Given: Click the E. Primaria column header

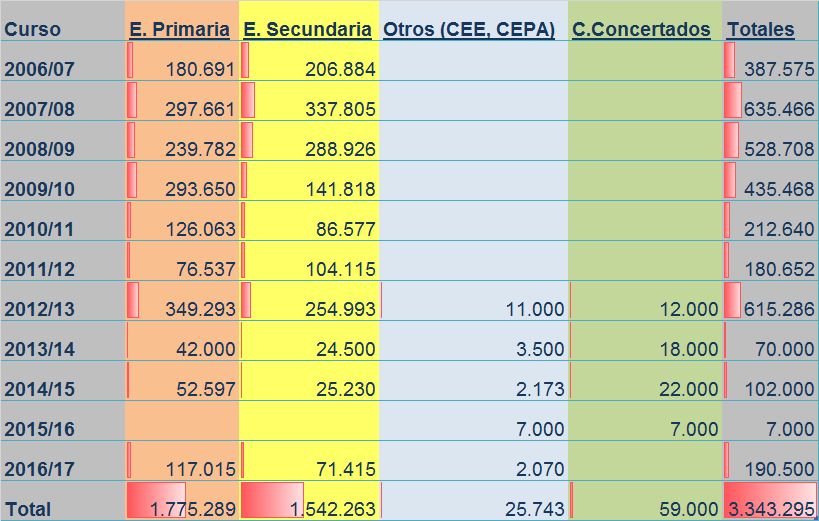Looking at the screenshot, I should pyautogui.click(x=179, y=29).
